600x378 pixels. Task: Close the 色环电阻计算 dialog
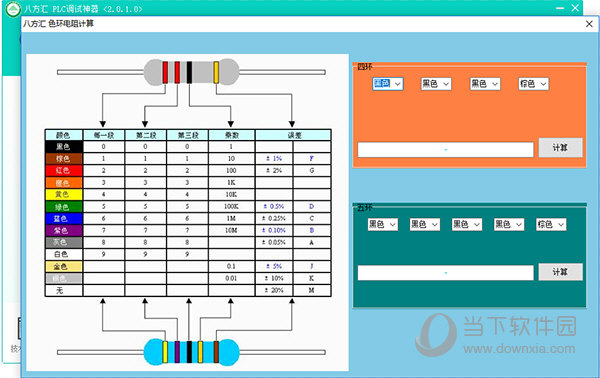589,24
